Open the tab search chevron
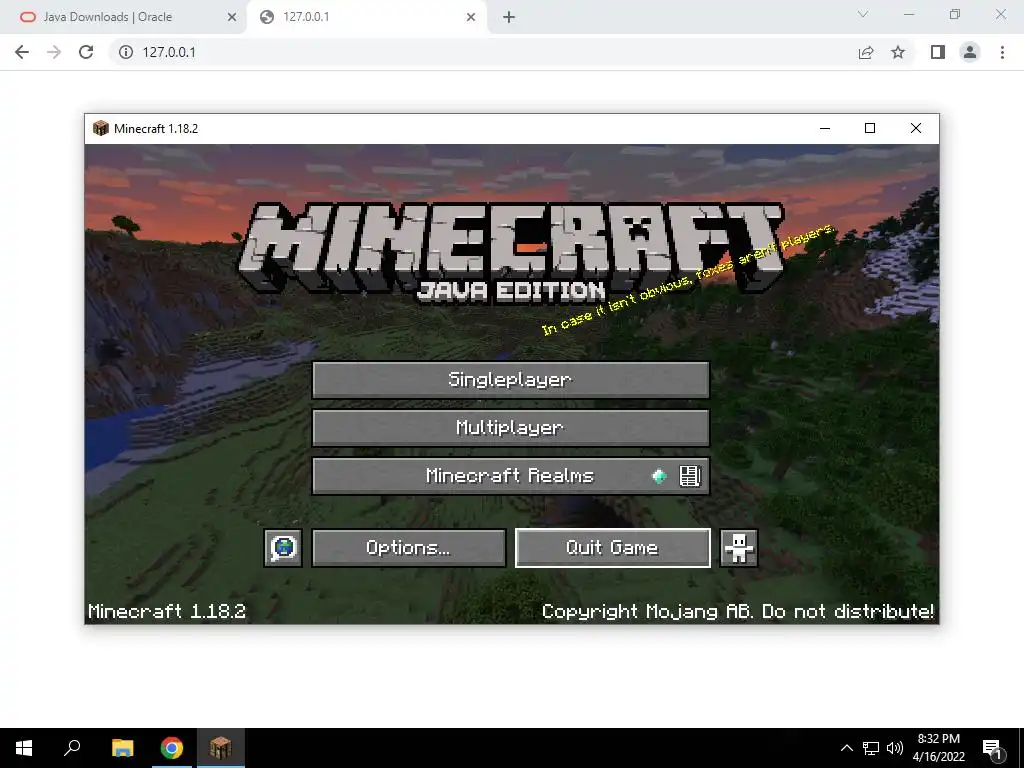 tap(863, 14)
